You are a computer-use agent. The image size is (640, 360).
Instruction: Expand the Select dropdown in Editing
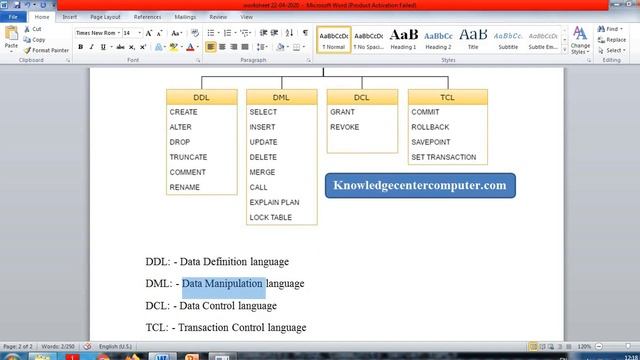pyautogui.click(x=611, y=50)
